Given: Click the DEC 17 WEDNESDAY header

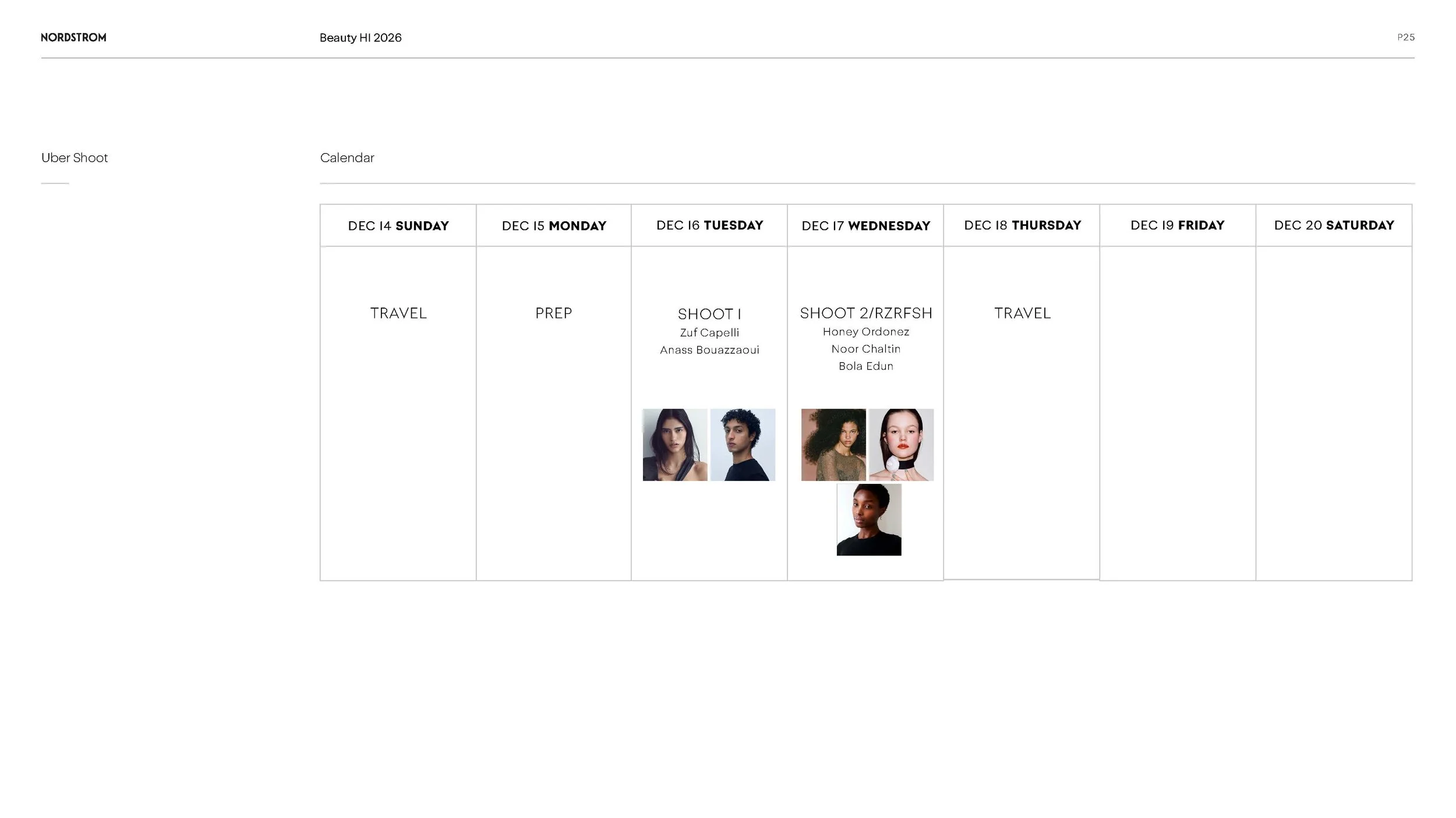Looking at the screenshot, I should tap(865, 226).
